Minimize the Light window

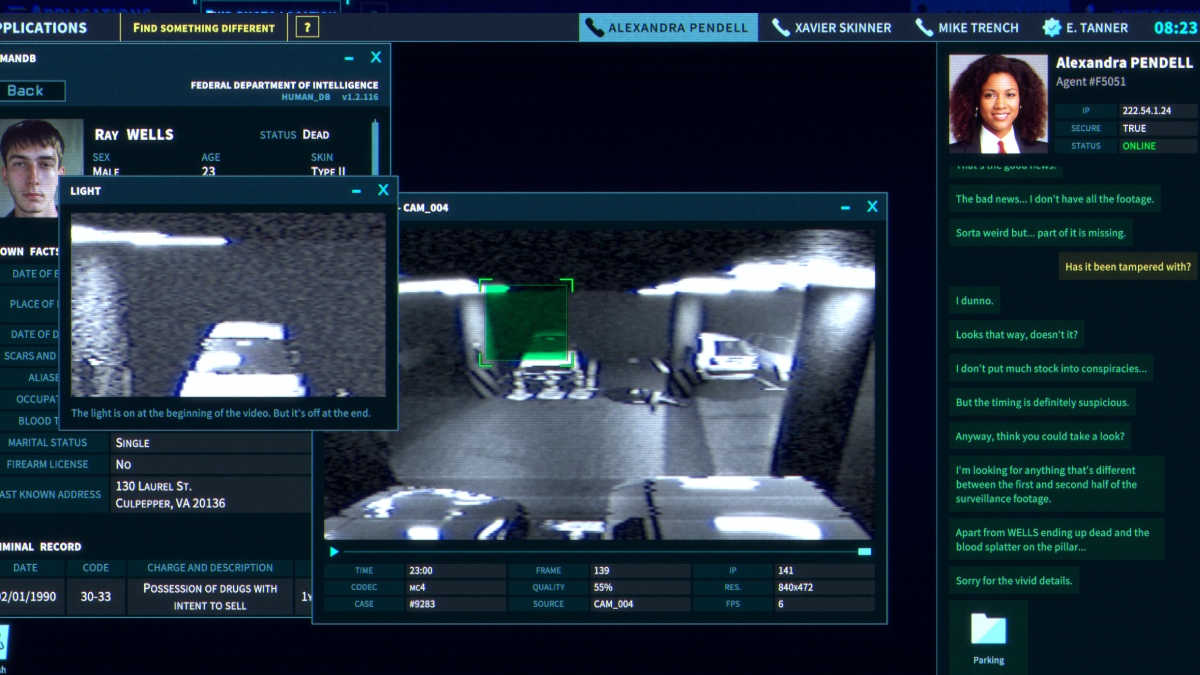tap(356, 191)
